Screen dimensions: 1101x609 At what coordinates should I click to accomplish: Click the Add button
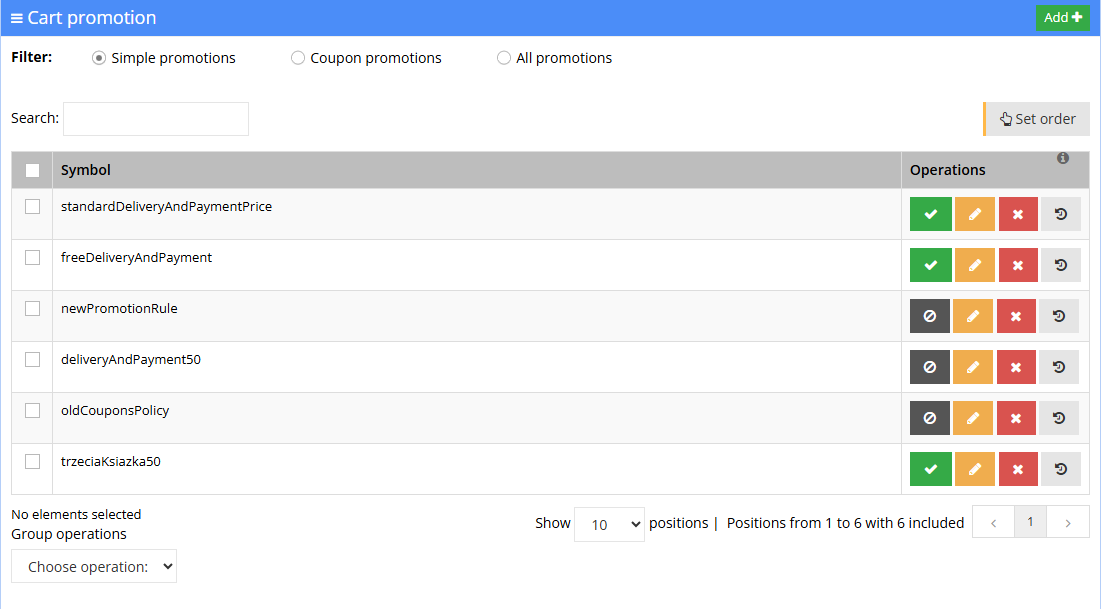pos(1062,18)
